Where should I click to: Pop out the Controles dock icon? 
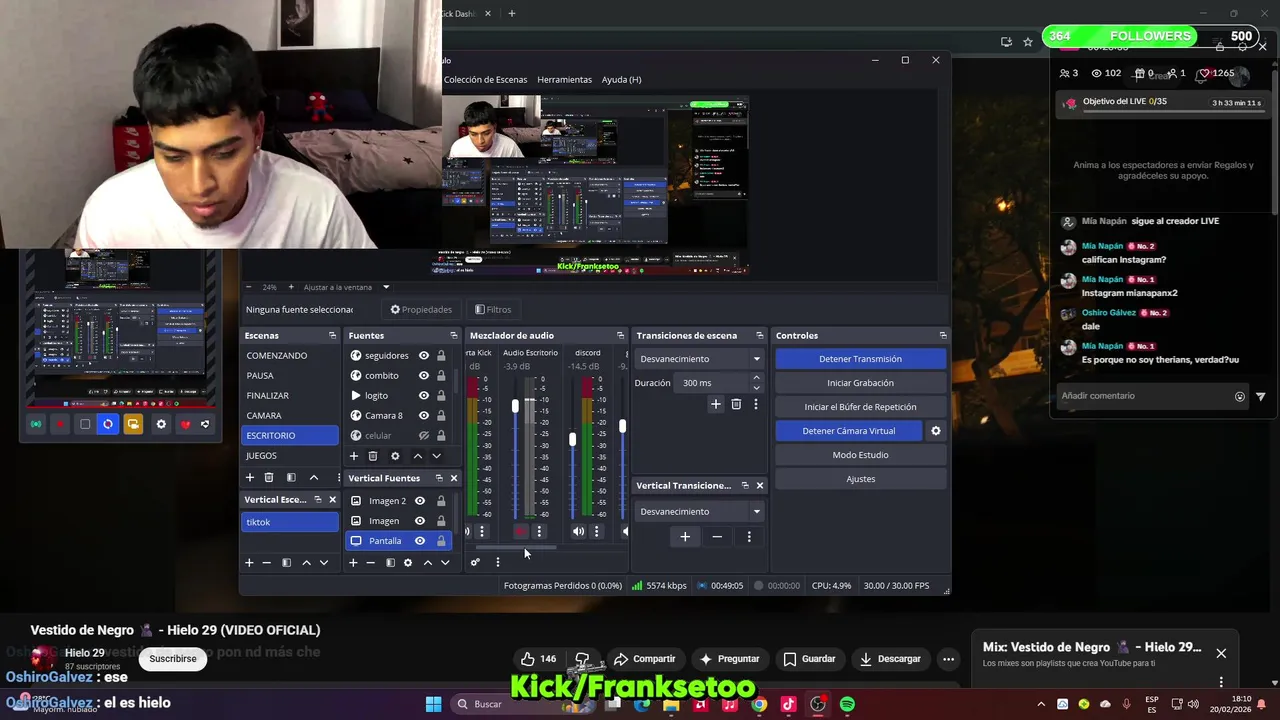[x=942, y=335]
